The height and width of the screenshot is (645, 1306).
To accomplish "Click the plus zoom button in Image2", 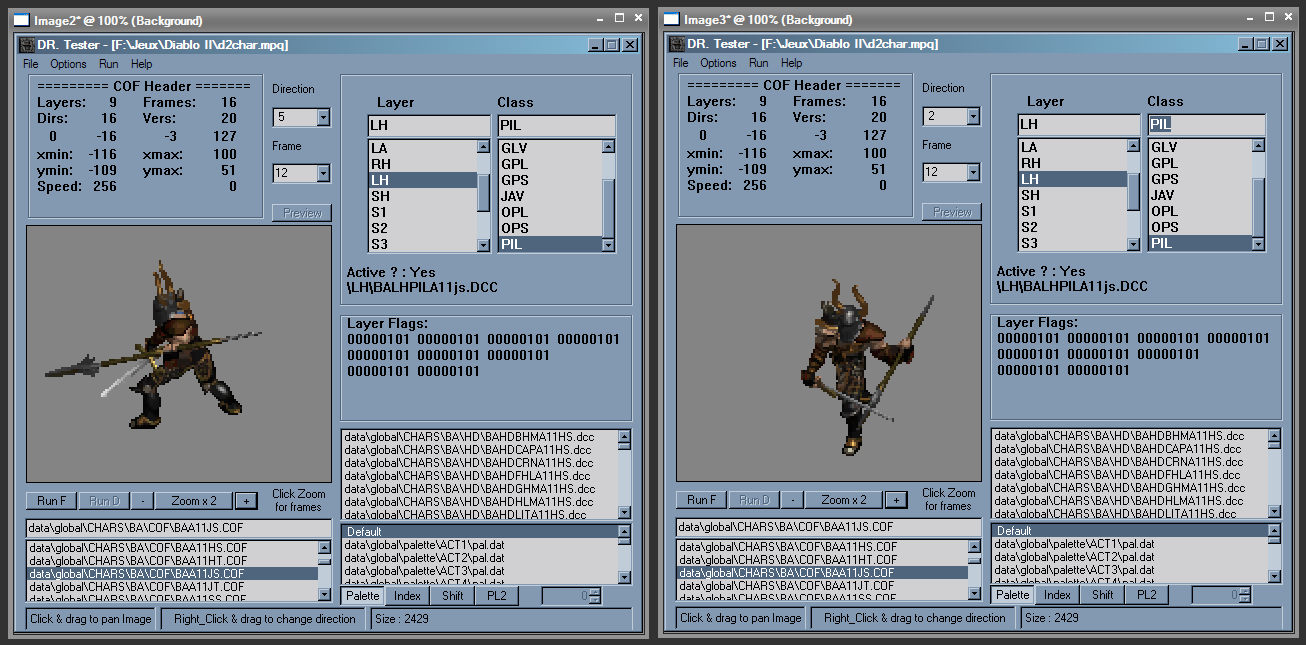I will 246,501.
